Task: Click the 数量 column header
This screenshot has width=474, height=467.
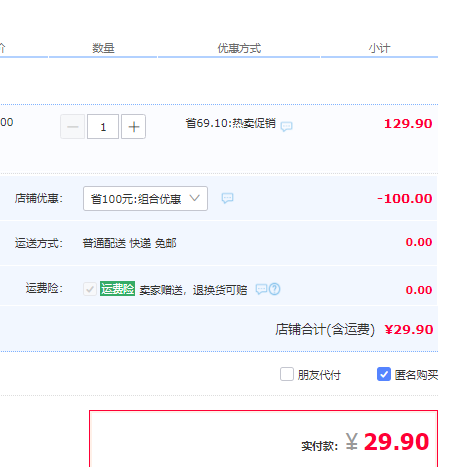Action: point(103,48)
